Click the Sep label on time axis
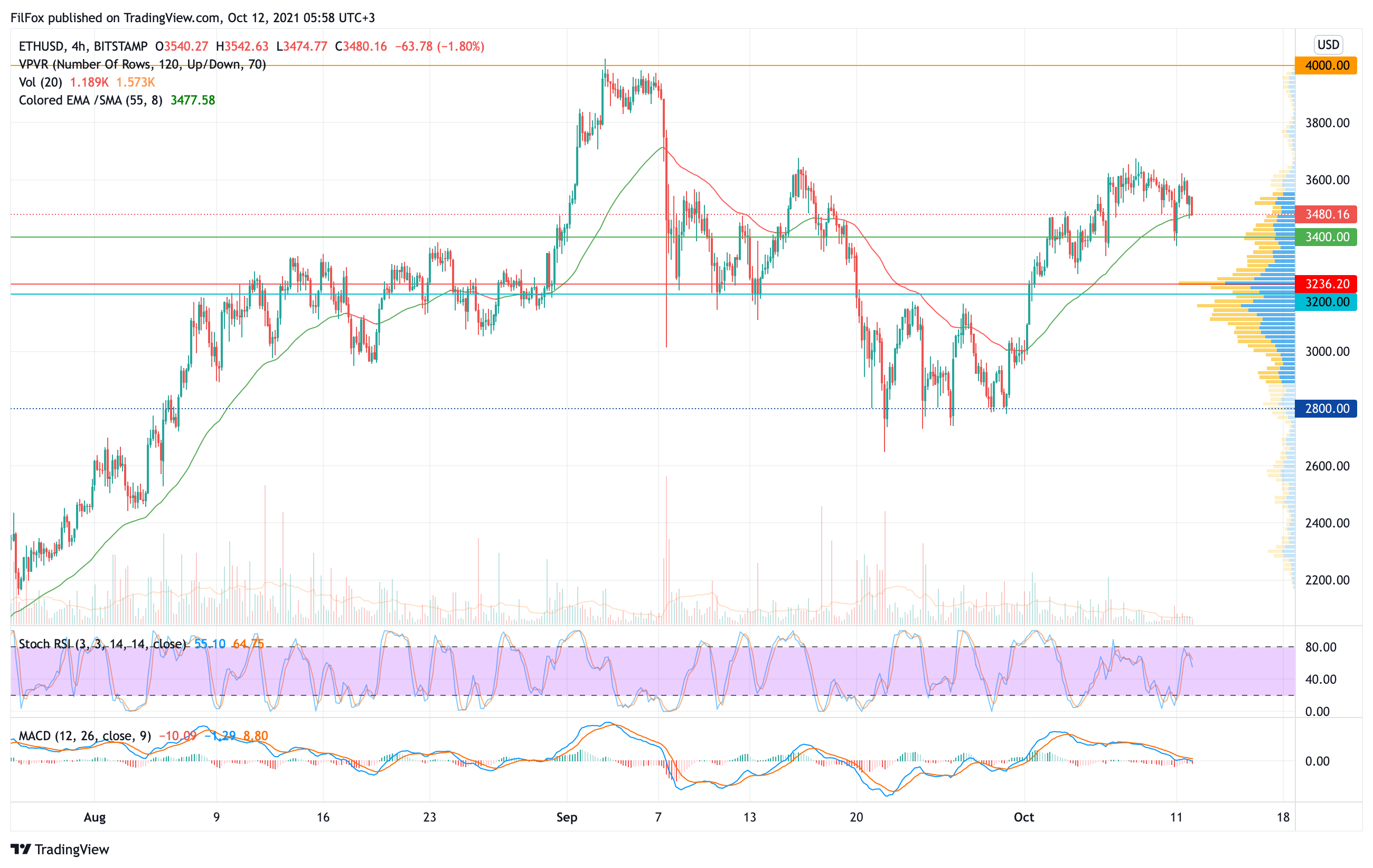This screenshot has width=1373, height=868. pyautogui.click(x=566, y=817)
